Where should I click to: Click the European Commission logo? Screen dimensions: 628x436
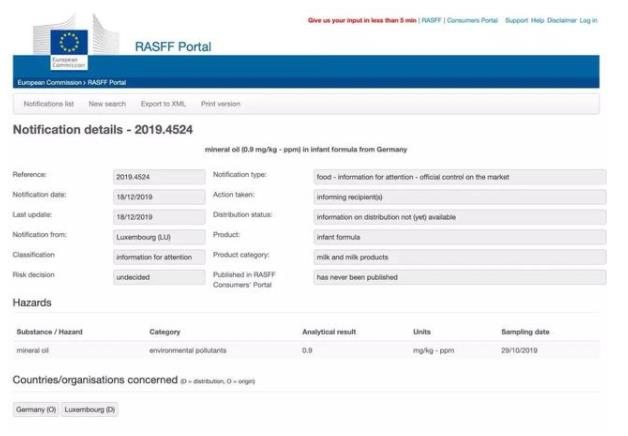pyautogui.click(x=69, y=43)
